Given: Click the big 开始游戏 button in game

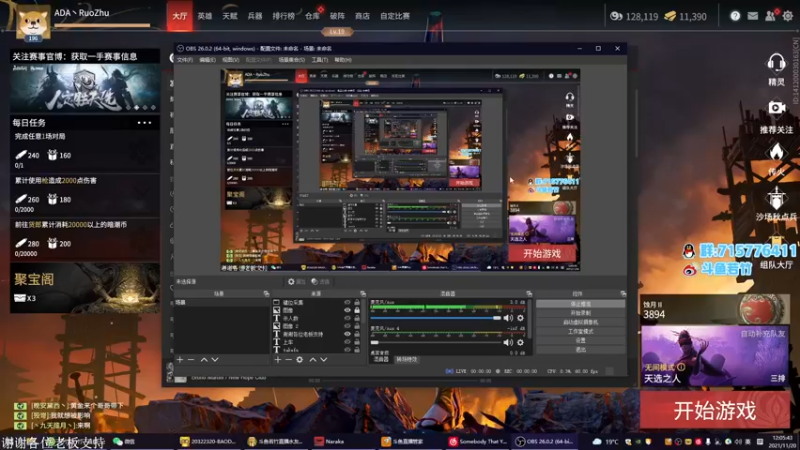Looking at the screenshot, I should point(715,411).
